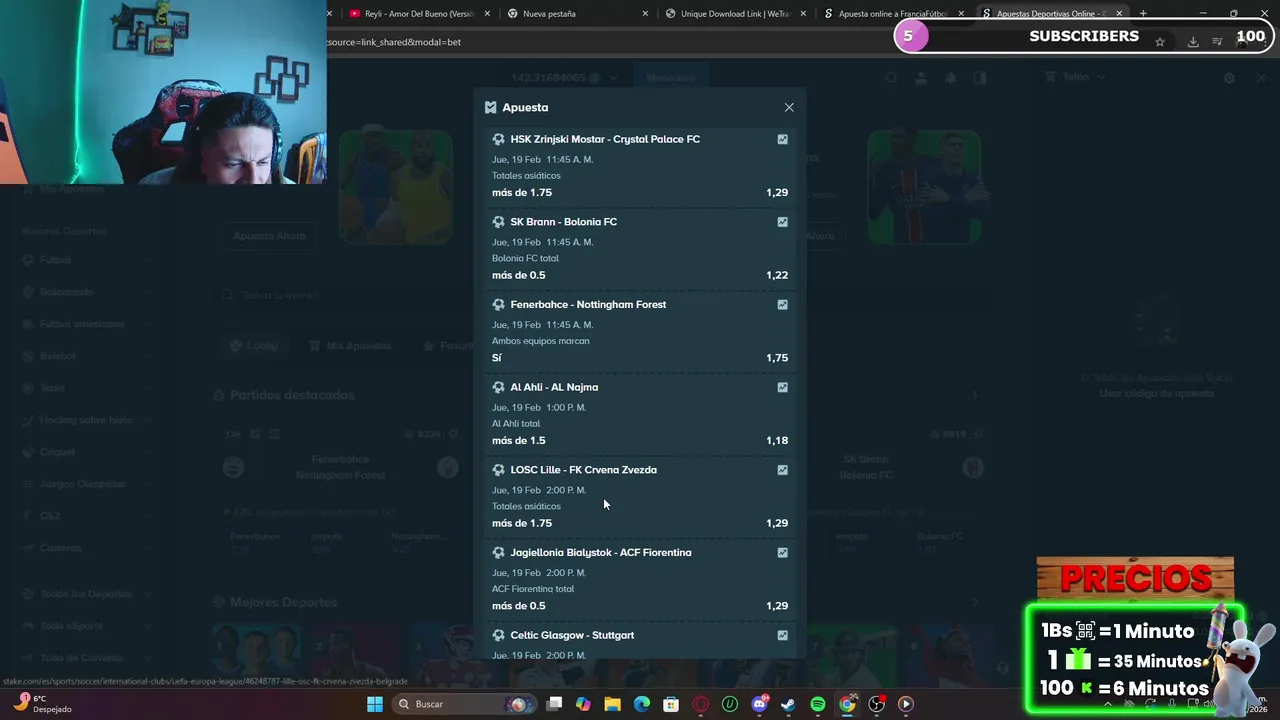Viewport: 1280px width, 720px height.
Task: Click odds value 1,75 for Fenerbahce bet
Action: [x=777, y=358]
